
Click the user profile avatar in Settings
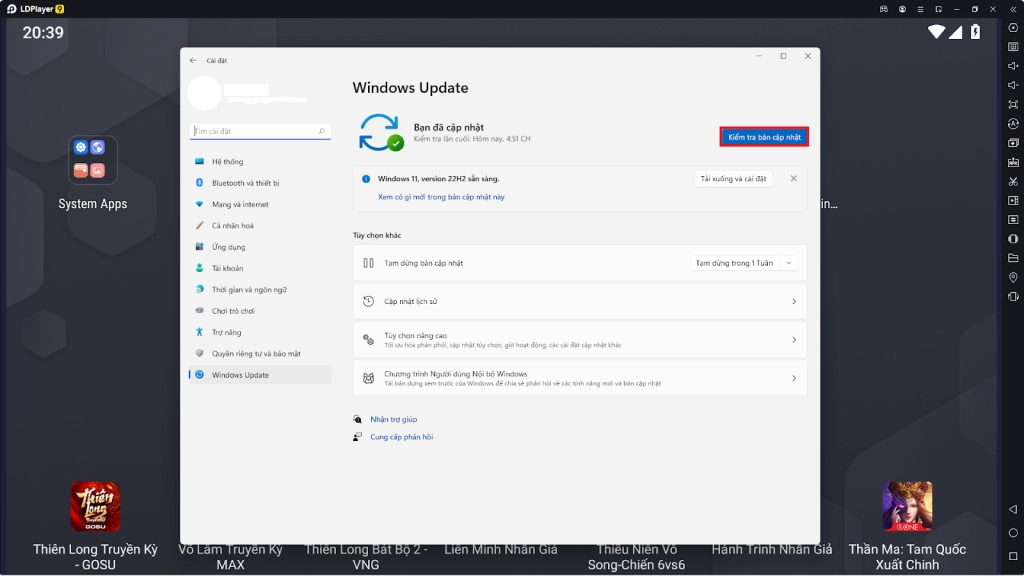coord(204,93)
